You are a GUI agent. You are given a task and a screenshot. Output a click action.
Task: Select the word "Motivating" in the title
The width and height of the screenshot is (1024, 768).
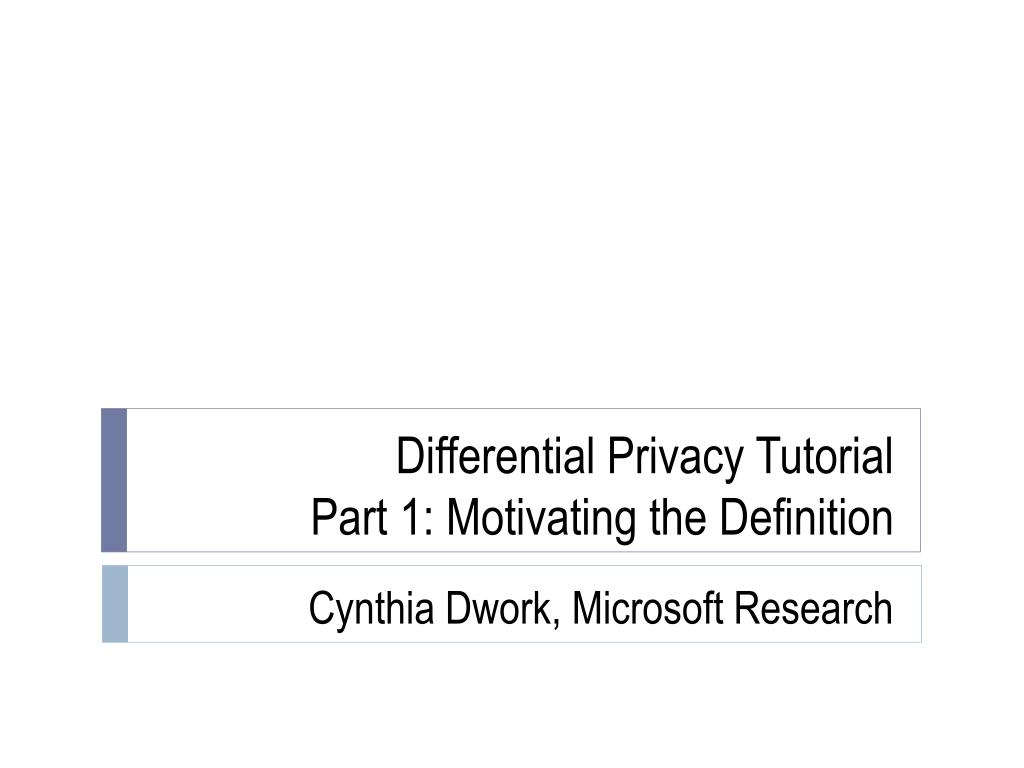click(x=541, y=519)
